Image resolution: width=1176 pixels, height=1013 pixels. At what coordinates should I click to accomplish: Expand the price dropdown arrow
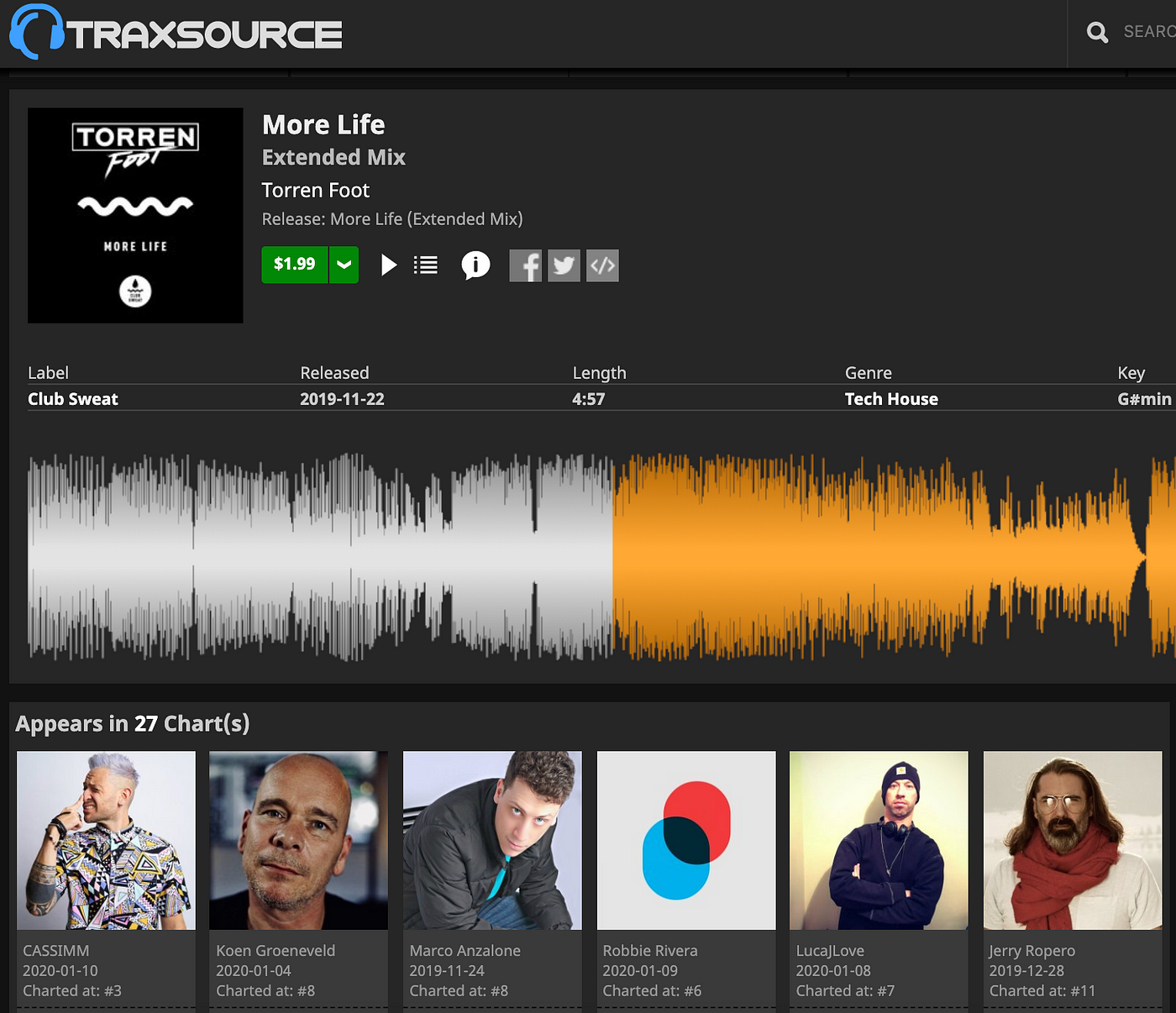(x=344, y=265)
